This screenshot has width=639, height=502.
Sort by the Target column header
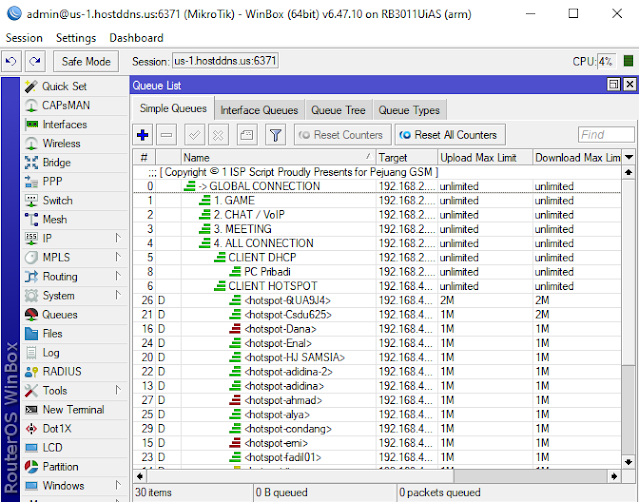click(x=407, y=157)
